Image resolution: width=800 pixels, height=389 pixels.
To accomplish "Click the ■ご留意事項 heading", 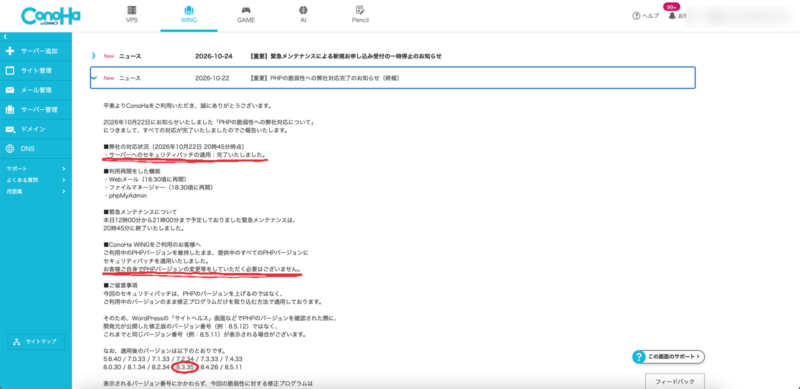I will pyautogui.click(x=120, y=285).
